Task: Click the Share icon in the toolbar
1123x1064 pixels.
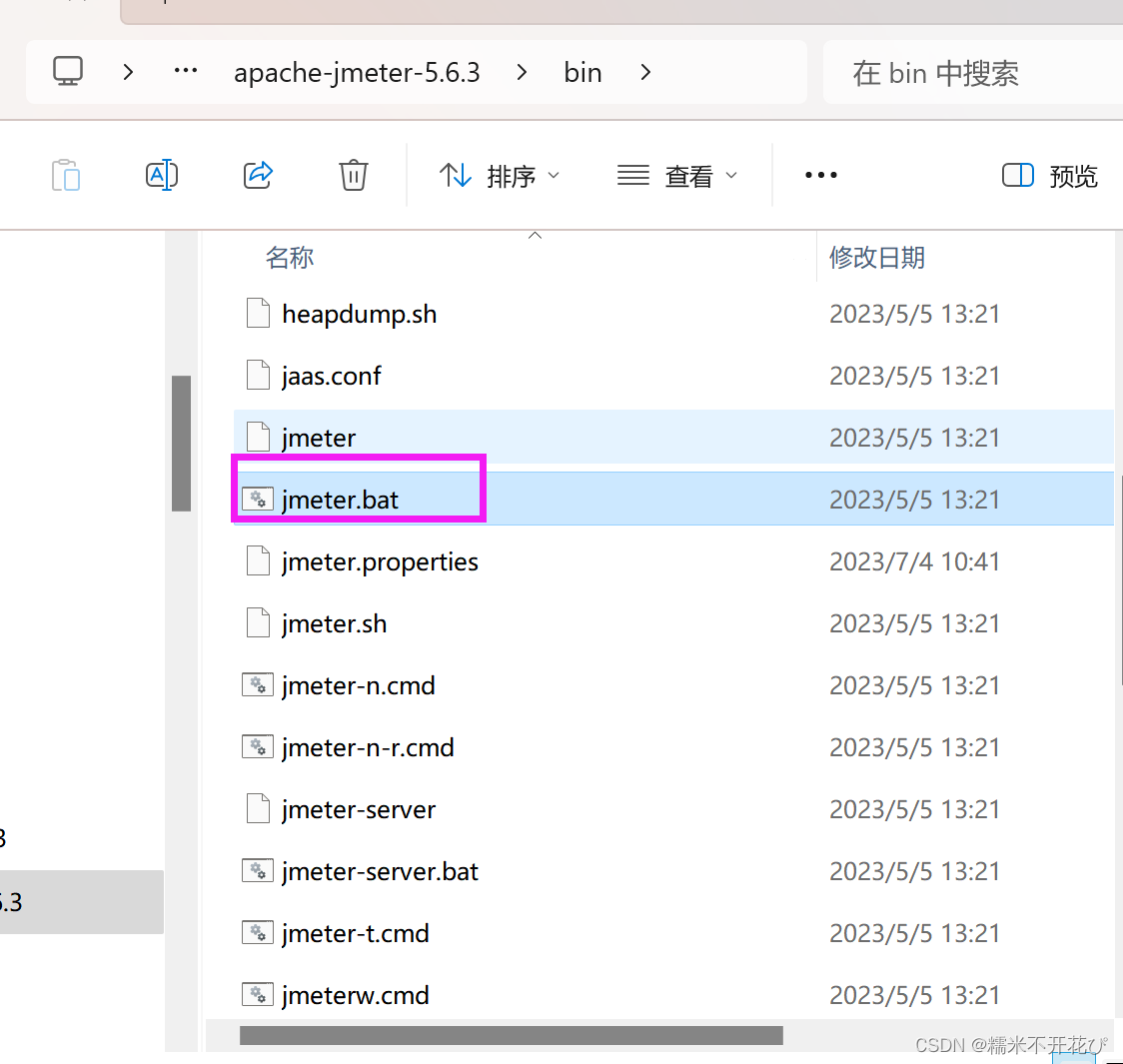Action: pos(258,175)
